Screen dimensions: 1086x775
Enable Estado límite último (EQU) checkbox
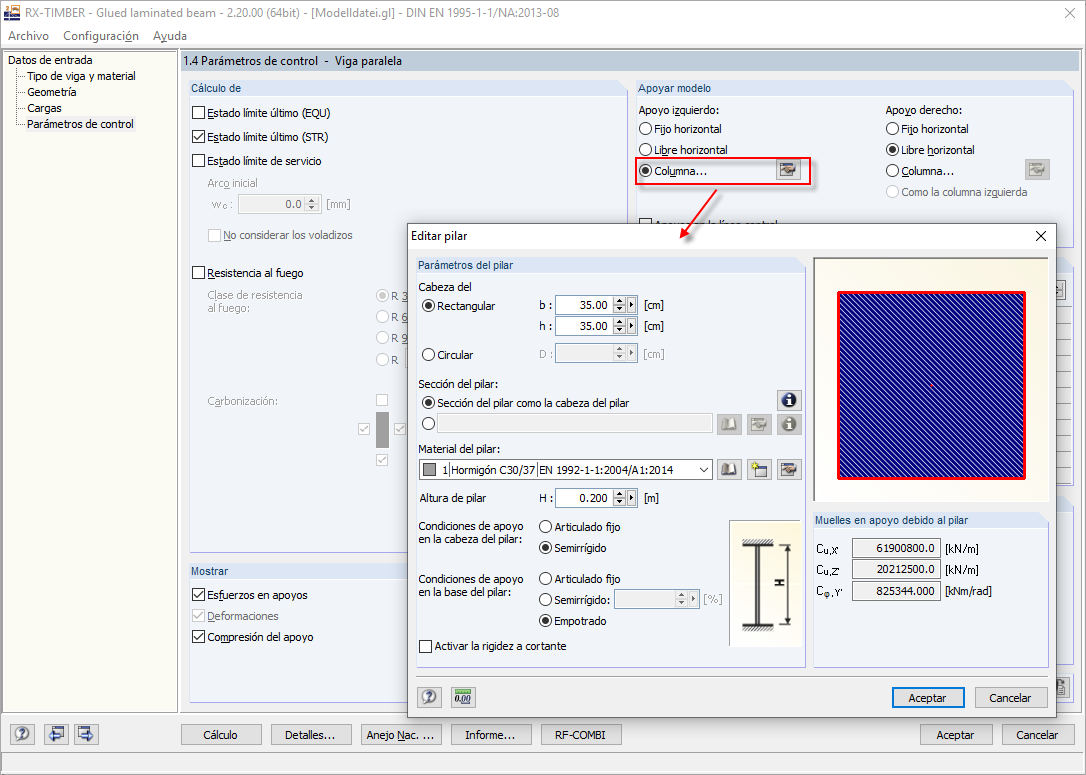[199, 113]
